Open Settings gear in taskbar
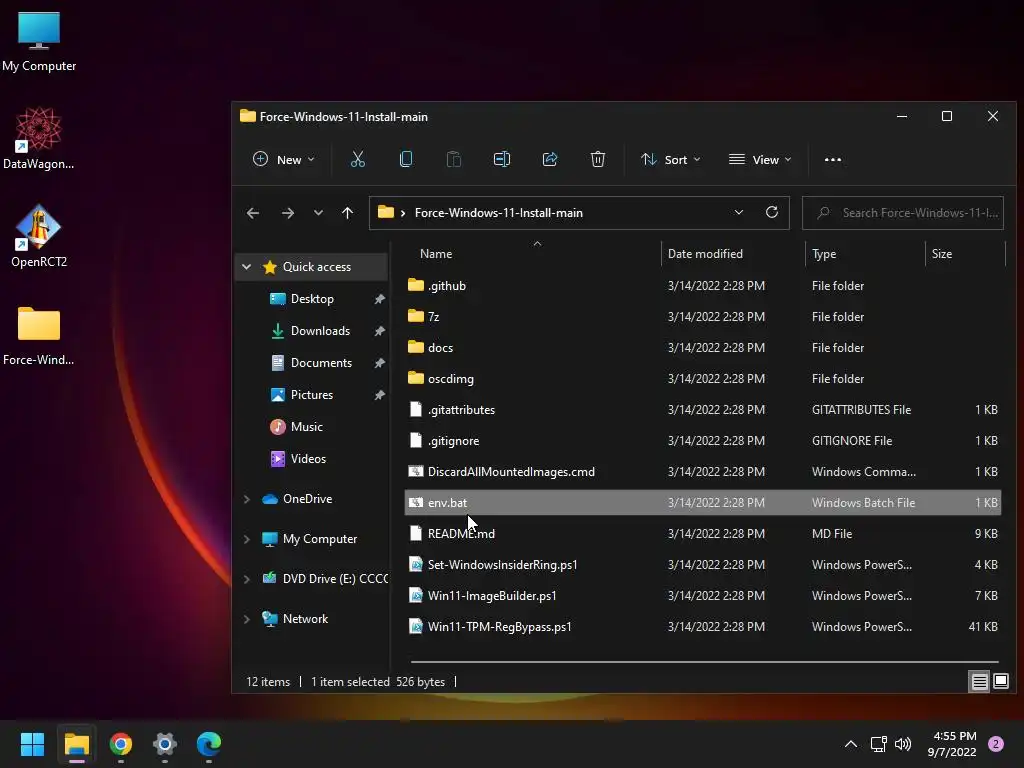 pos(165,744)
